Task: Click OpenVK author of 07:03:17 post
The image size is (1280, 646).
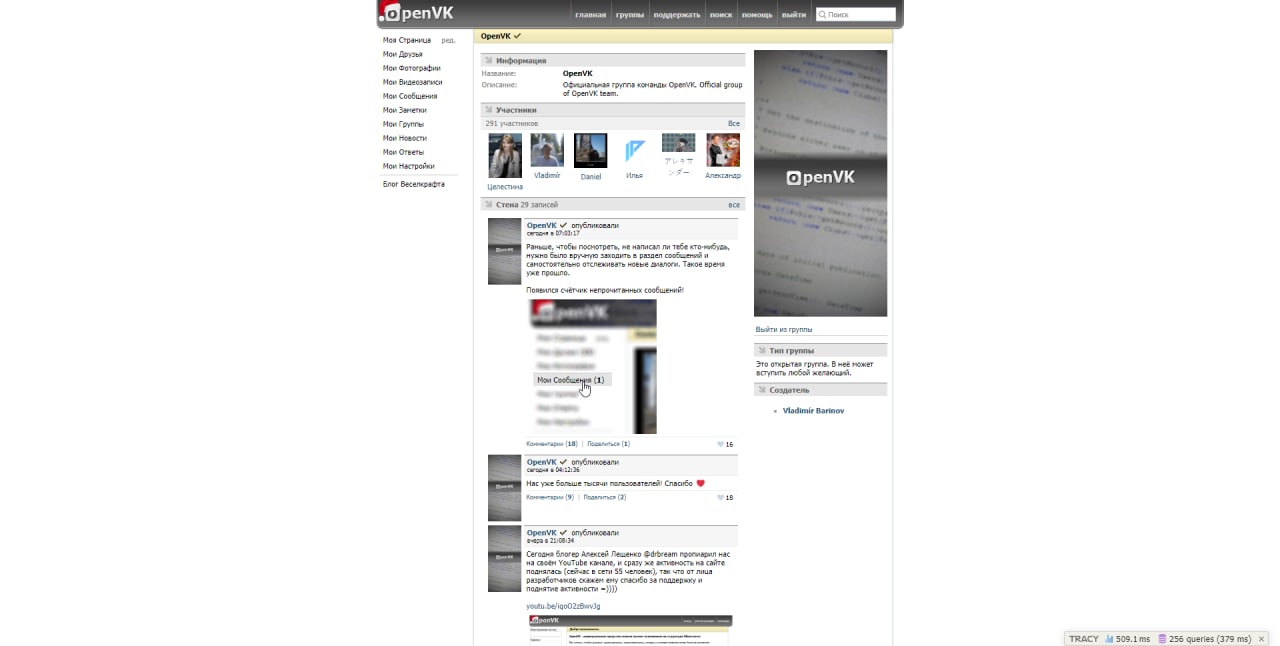Action: 541,225
